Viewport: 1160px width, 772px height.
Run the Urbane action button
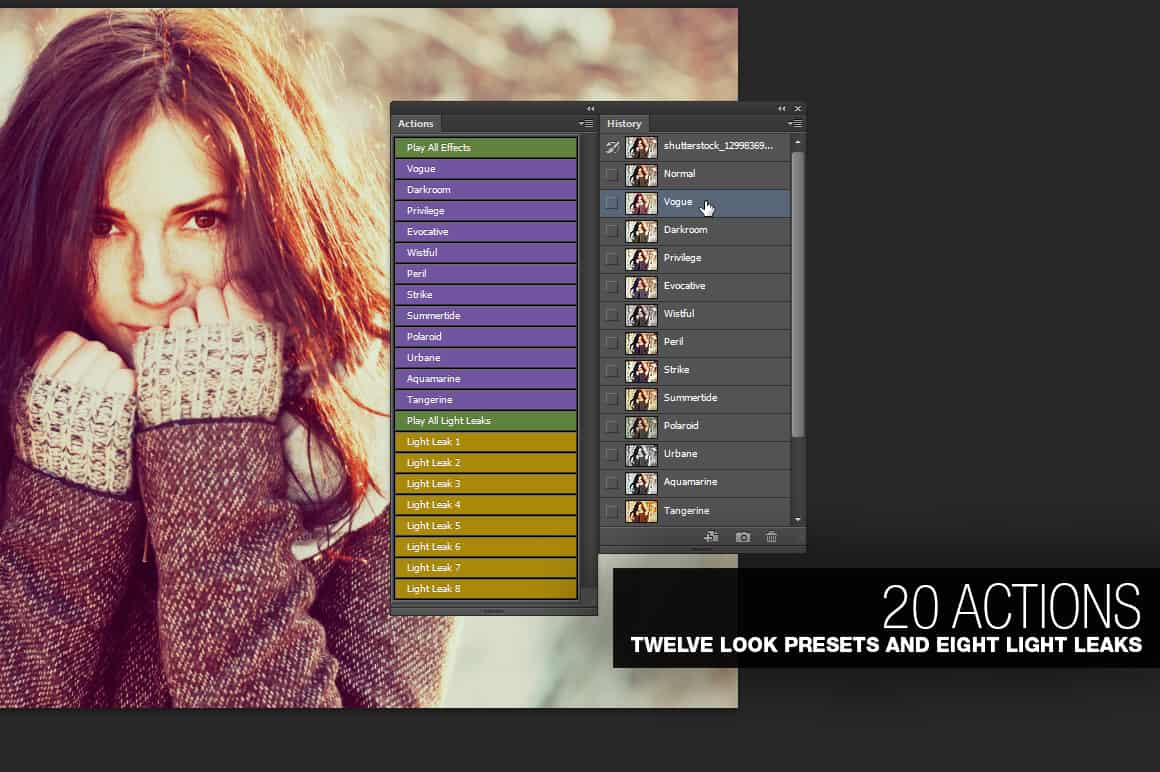[x=485, y=357]
